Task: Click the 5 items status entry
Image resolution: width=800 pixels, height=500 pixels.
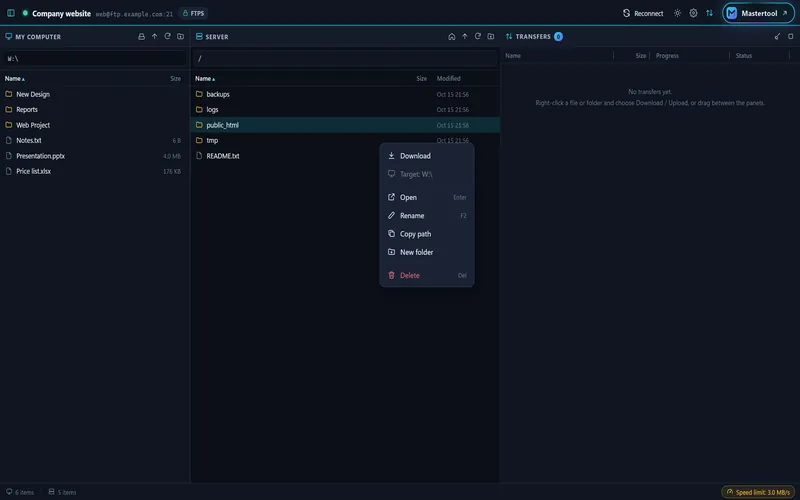Action: [62, 492]
